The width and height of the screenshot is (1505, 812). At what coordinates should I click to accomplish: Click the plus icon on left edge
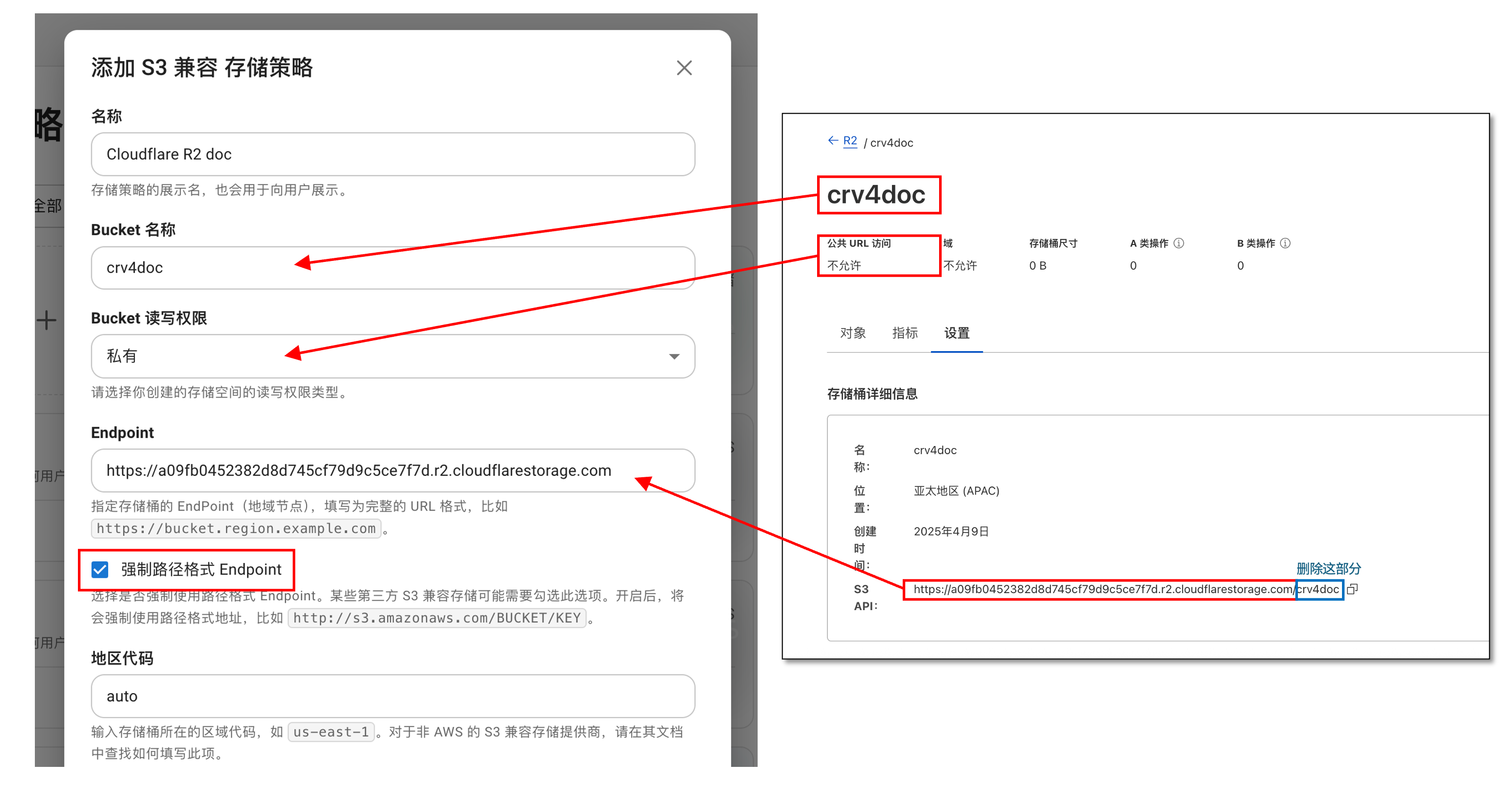pyautogui.click(x=46, y=320)
